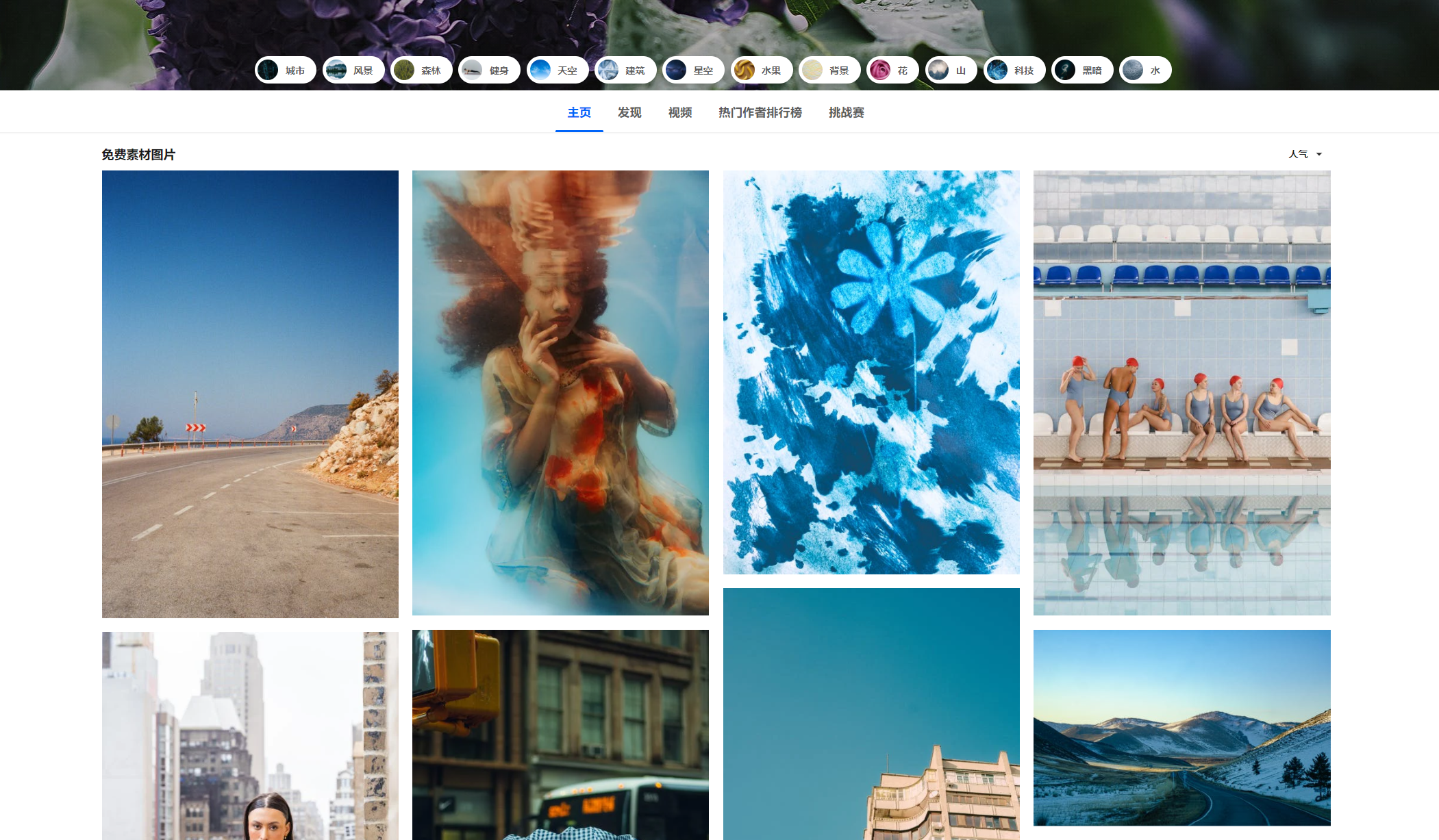Go to the 挑战赛 tab

(846, 112)
